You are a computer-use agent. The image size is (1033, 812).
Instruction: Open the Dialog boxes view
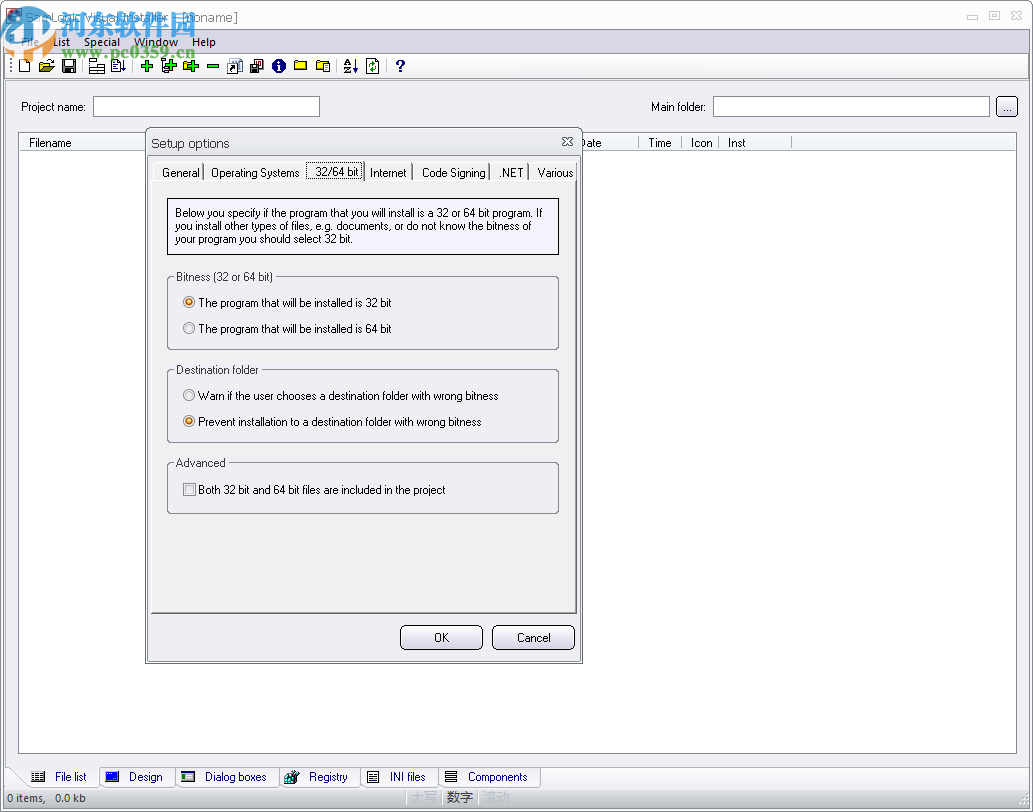pos(227,777)
